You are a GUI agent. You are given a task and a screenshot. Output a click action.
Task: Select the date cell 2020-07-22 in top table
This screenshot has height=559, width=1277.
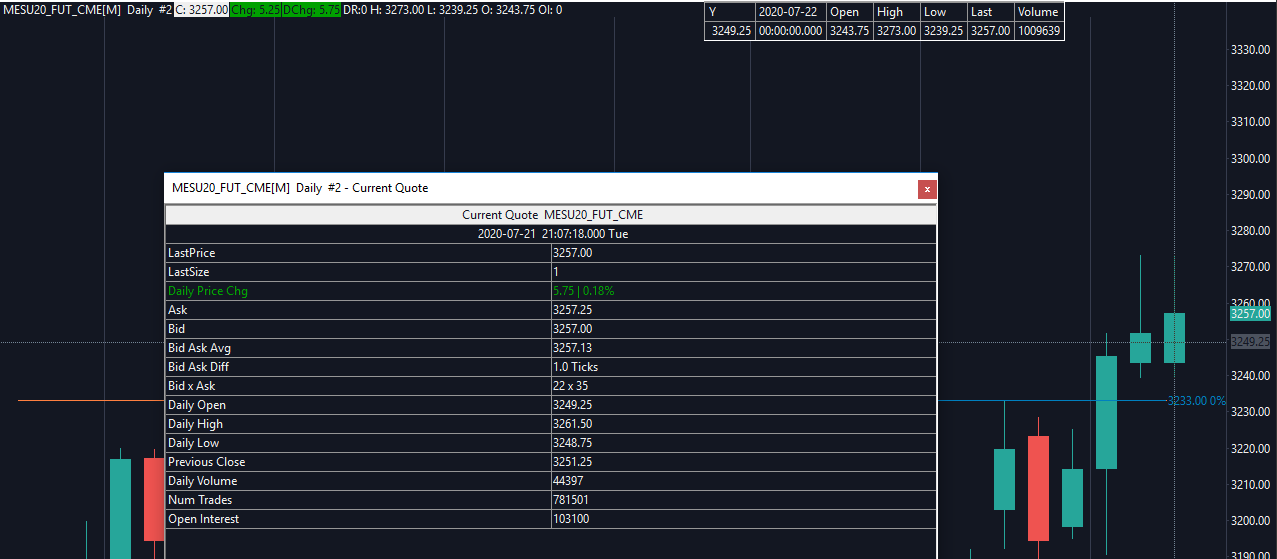(790, 12)
